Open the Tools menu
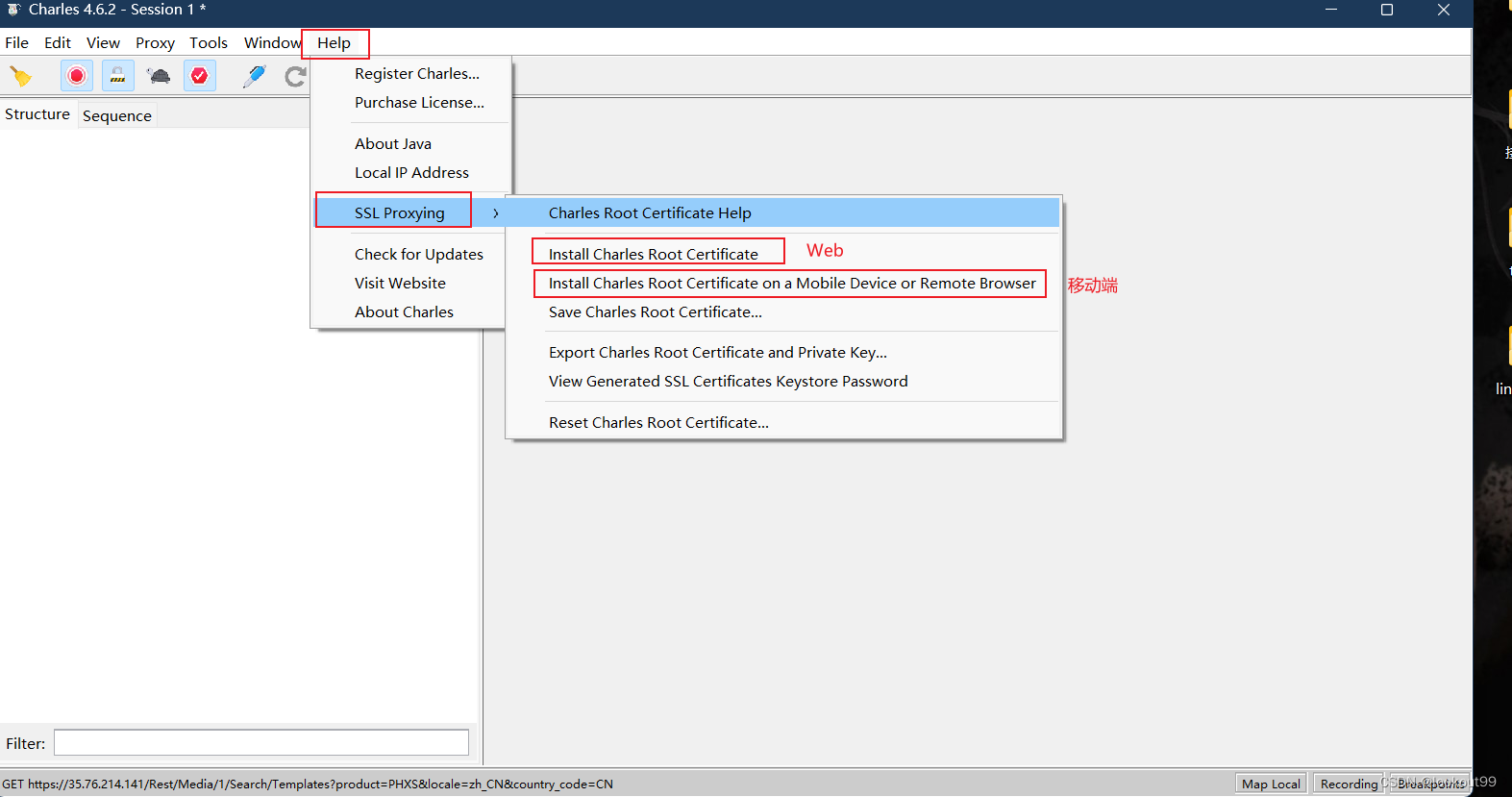 [209, 43]
